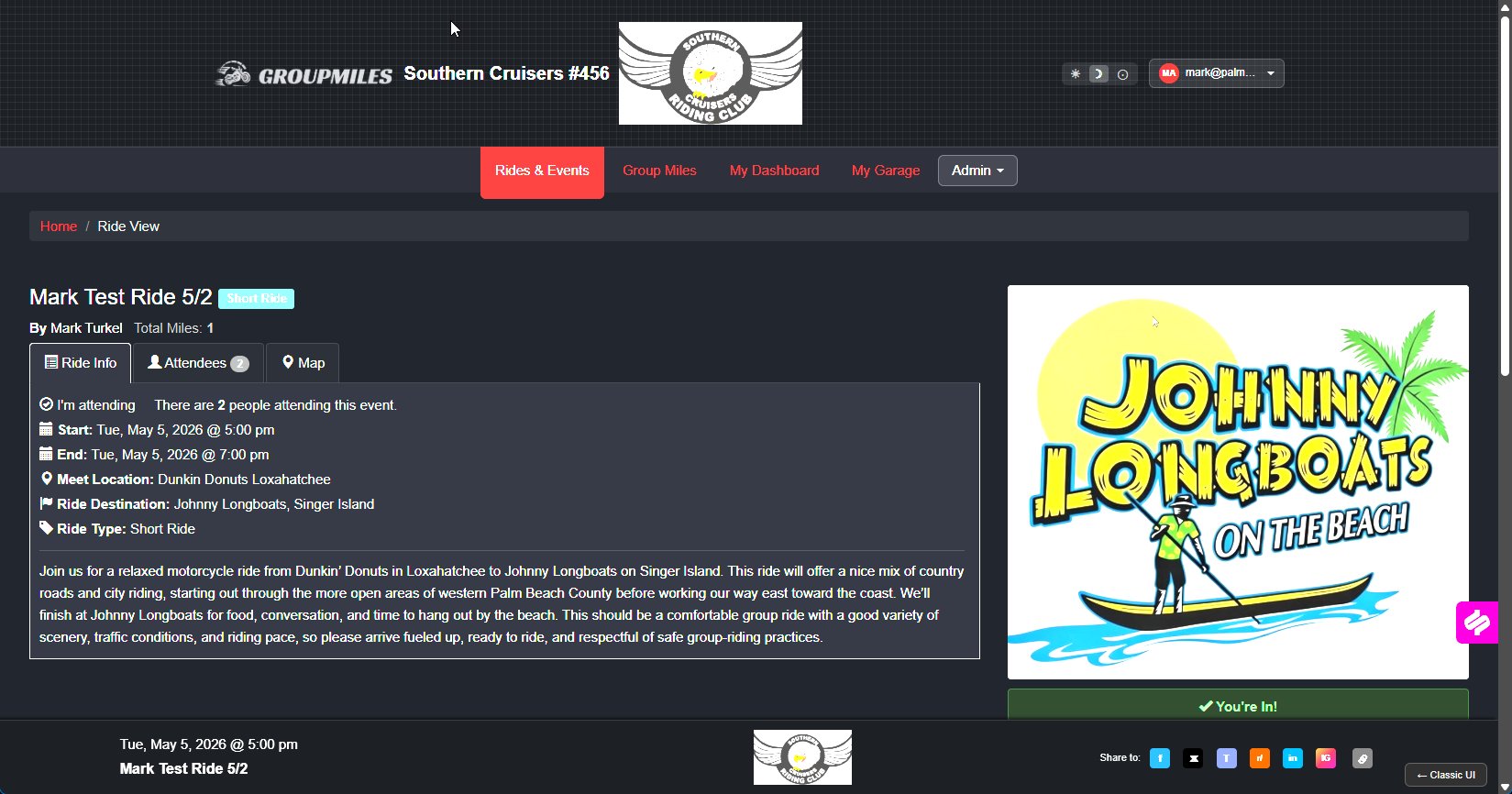The height and width of the screenshot is (794, 1512).
Task: Open the mark@palm... account dropdown
Action: tap(1216, 73)
